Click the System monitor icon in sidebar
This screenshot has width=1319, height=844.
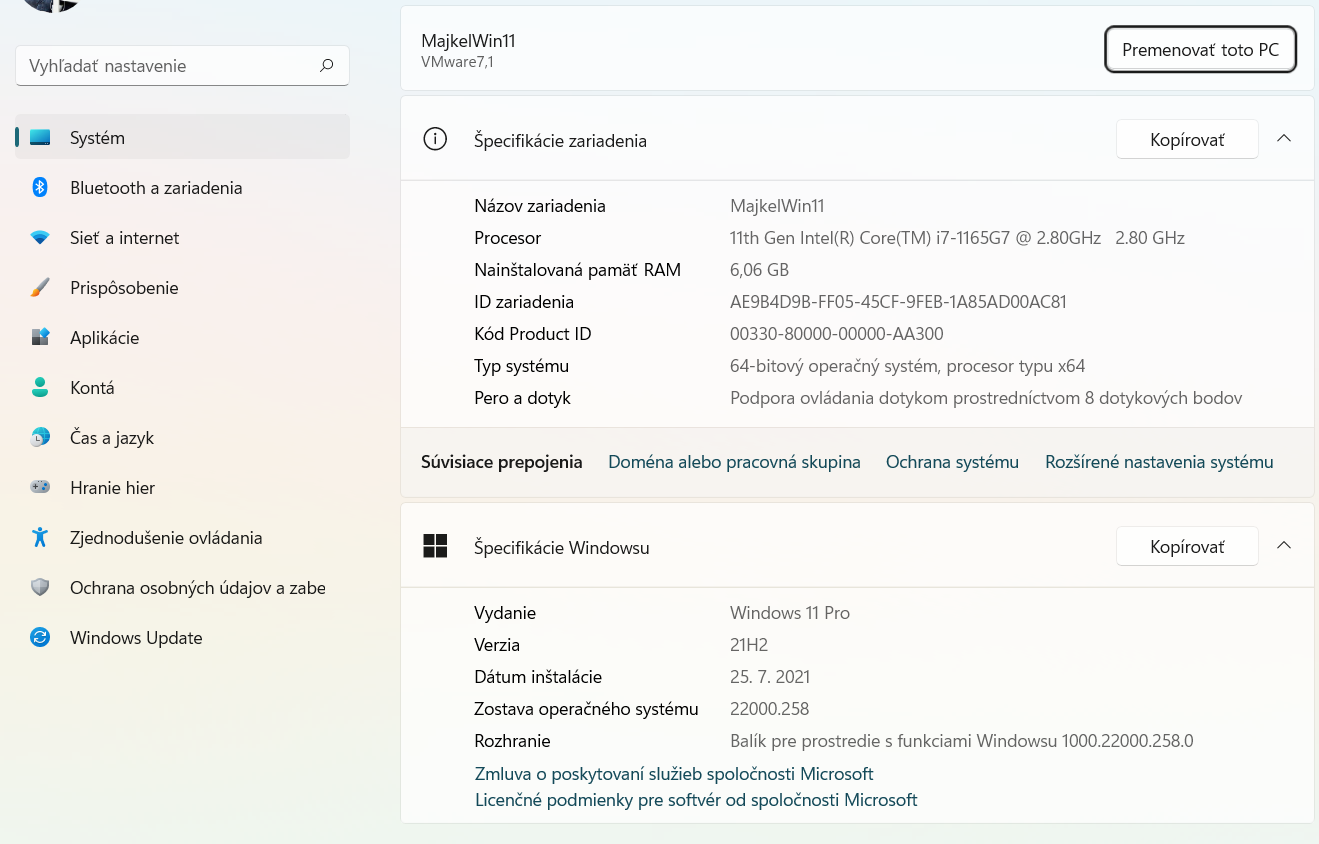pos(40,138)
